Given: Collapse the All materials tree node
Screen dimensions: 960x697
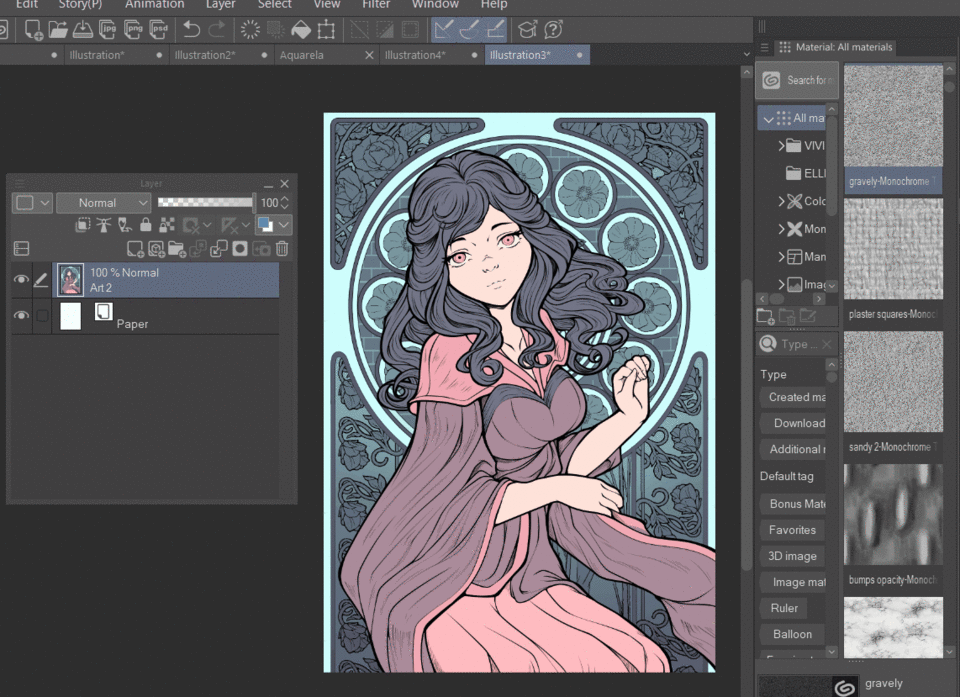Looking at the screenshot, I should [768, 119].
